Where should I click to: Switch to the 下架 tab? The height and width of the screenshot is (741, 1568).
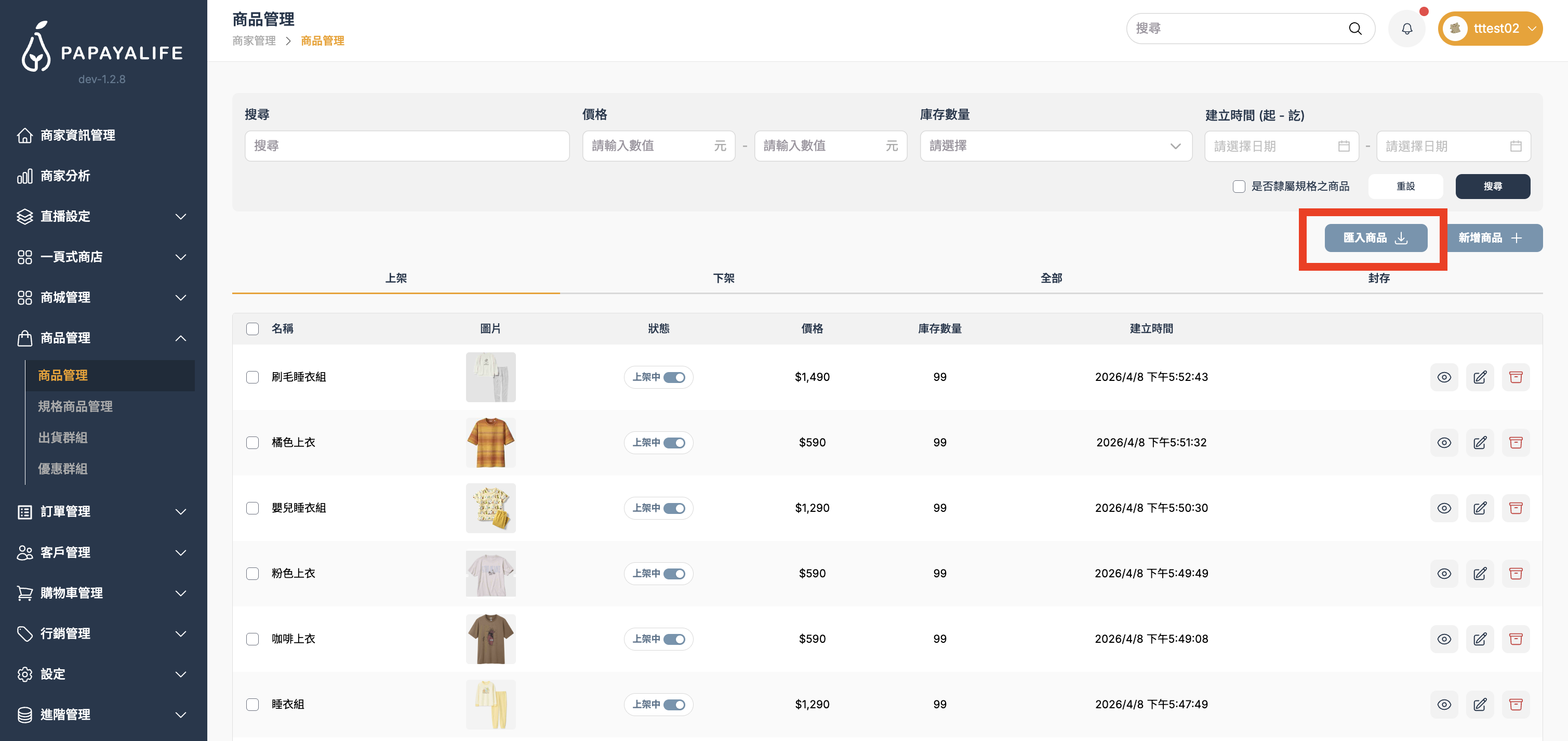pyautogui.click(x=723, y=278)
